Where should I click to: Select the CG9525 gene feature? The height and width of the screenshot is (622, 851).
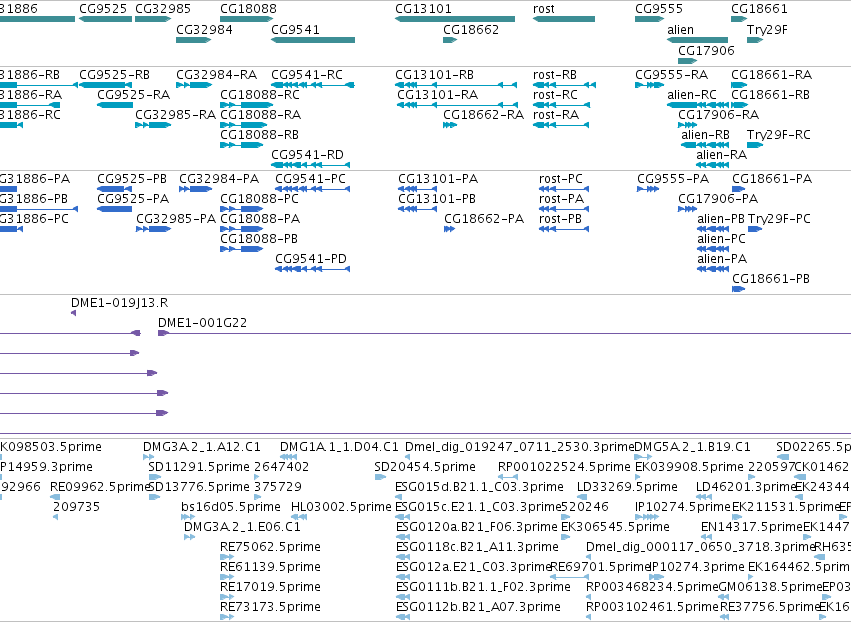click(x=105, y=19)
